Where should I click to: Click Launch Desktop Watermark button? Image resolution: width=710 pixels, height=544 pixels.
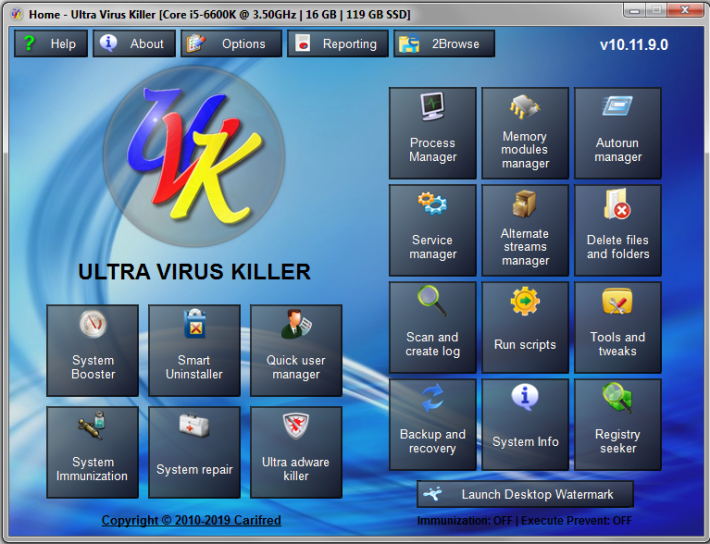pos(525,494)
